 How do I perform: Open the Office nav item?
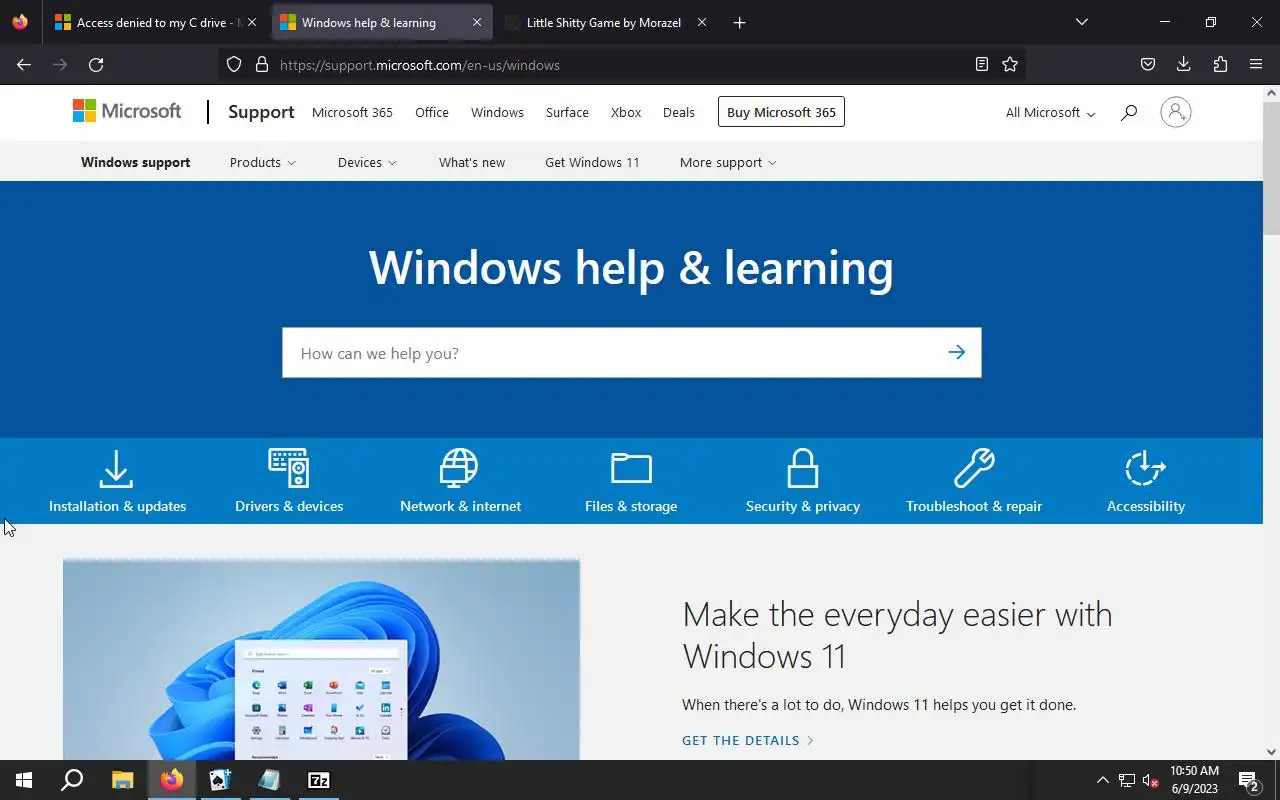(x=432, y=112)
